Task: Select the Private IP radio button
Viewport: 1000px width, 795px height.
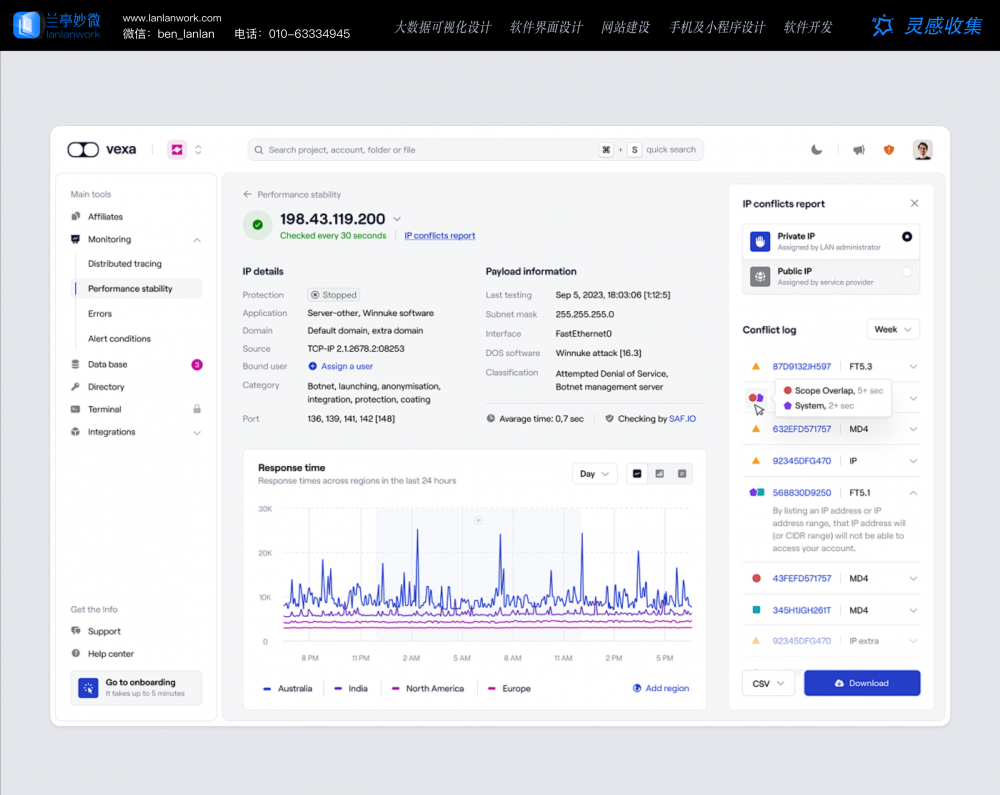Action: tap(906, 237)
